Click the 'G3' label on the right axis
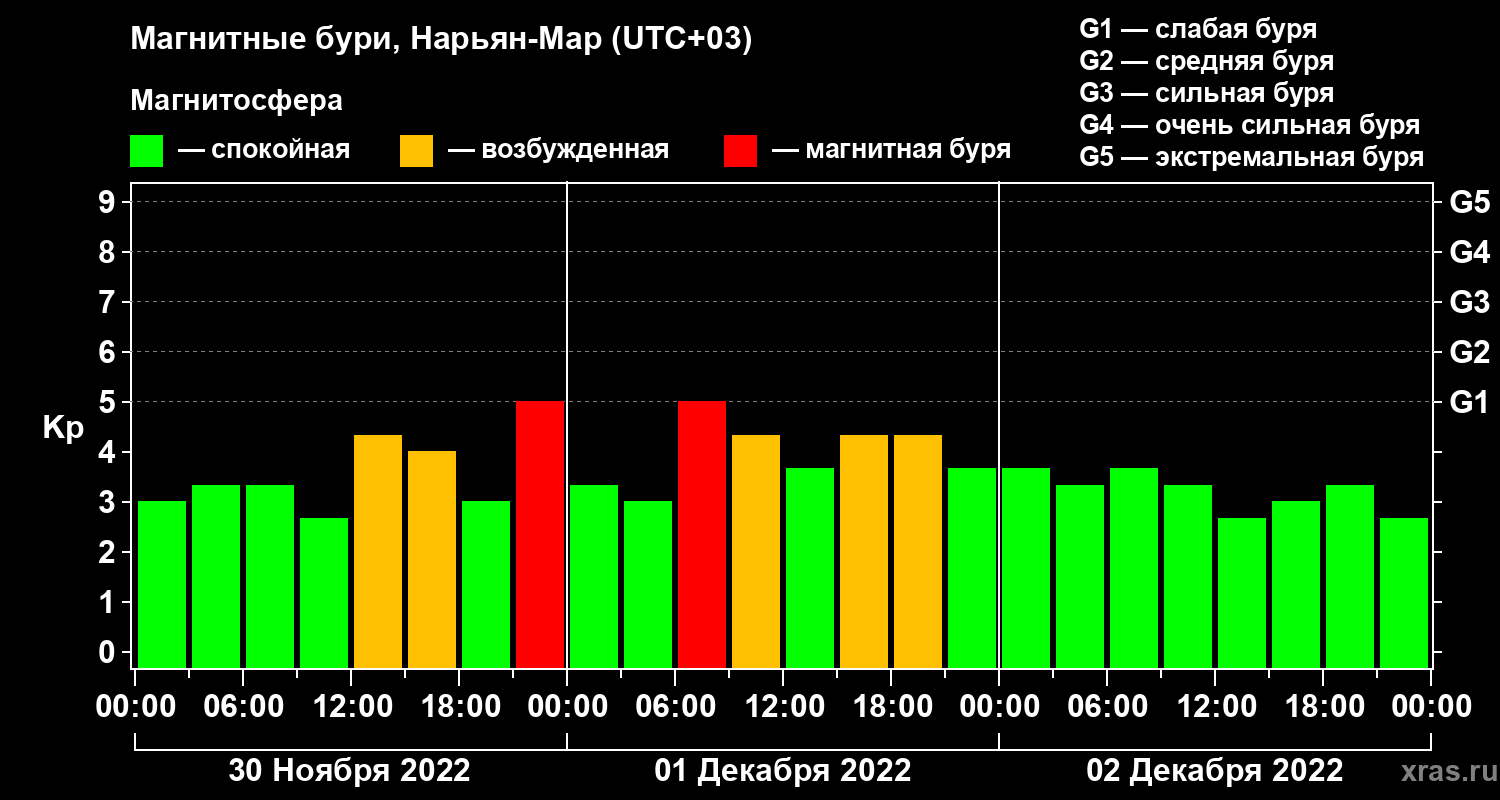Image resolution: width=1500 pixels, height=800 pixels. coord(1469,302)
